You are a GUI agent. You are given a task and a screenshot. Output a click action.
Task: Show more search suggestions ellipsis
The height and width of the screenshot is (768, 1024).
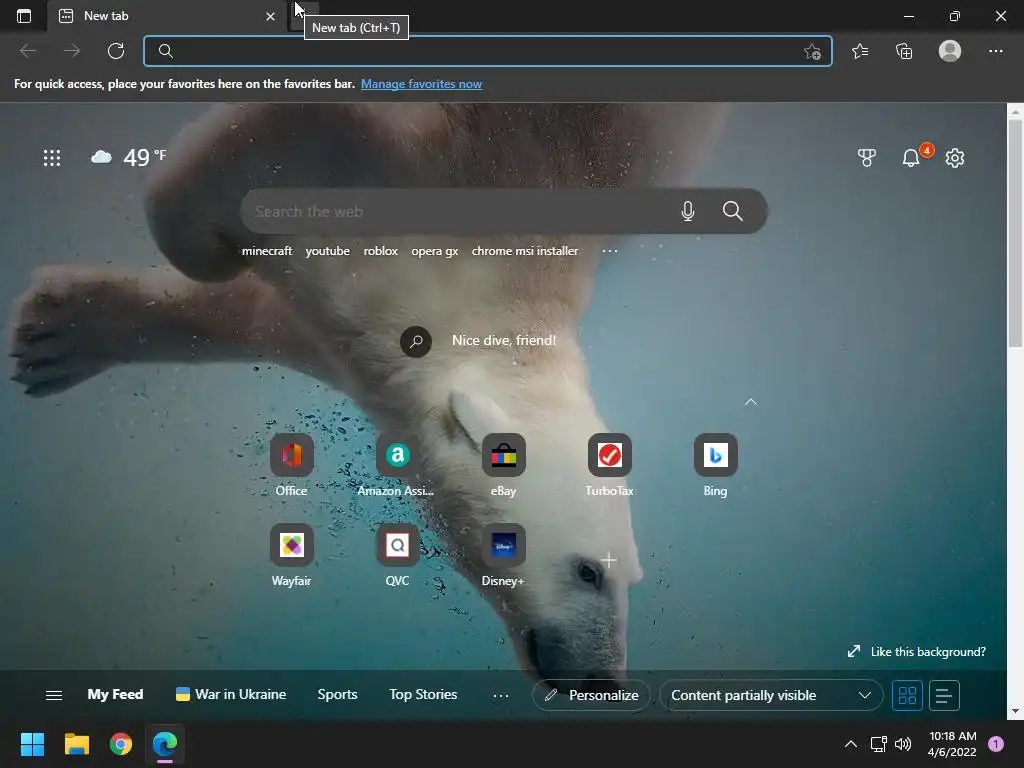point(610,251)
